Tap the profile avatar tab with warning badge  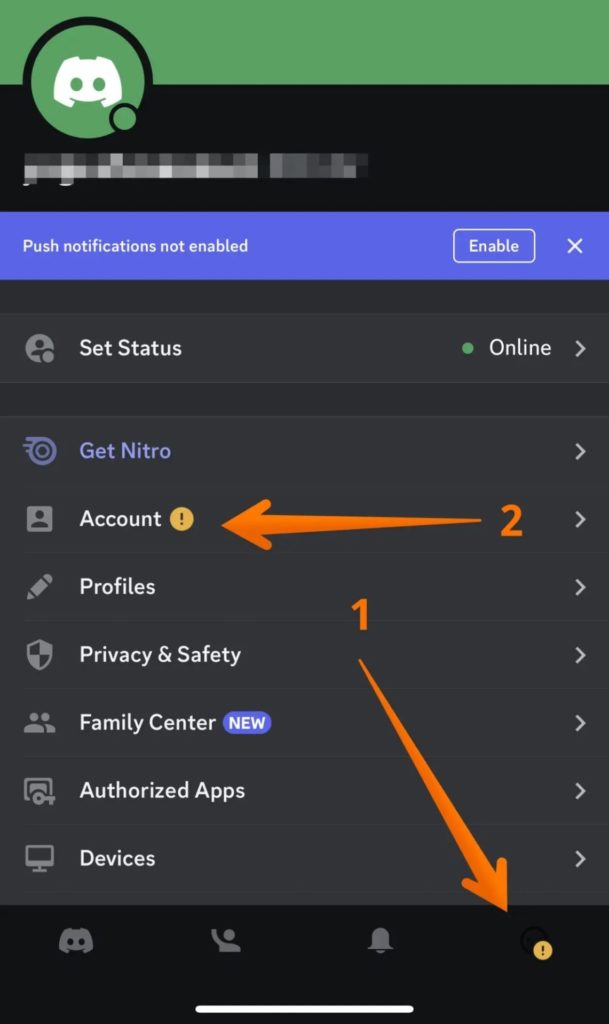tap(536, 943)
